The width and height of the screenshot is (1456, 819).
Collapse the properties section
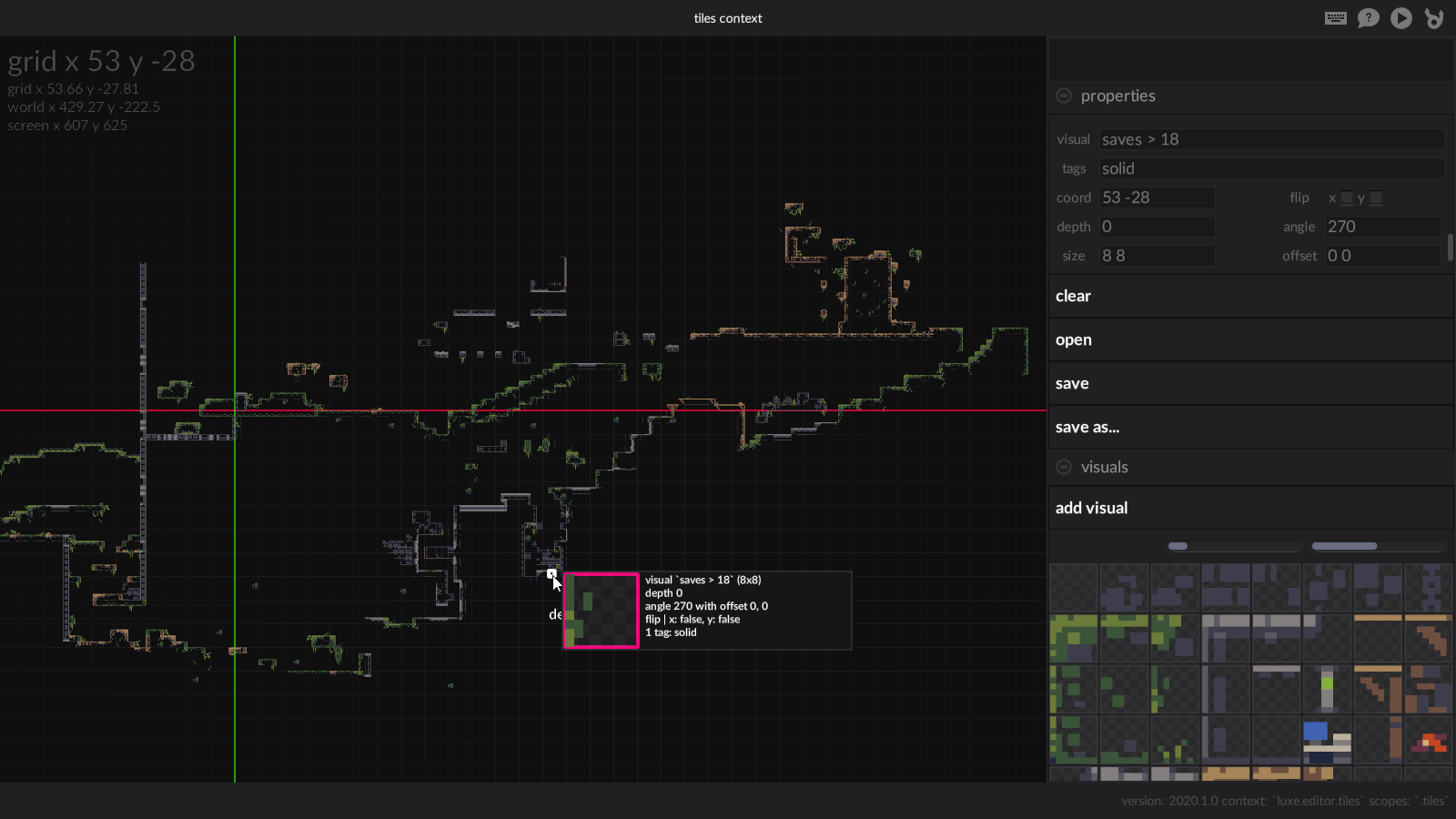1064,96
